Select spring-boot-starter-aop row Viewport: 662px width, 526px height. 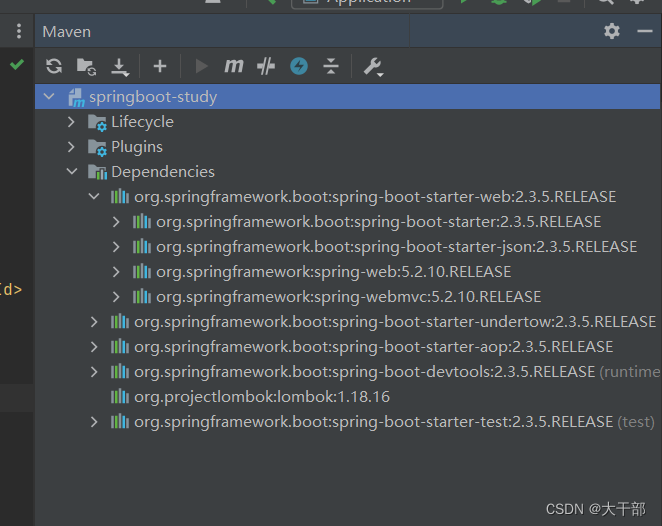tap(347, 347)
